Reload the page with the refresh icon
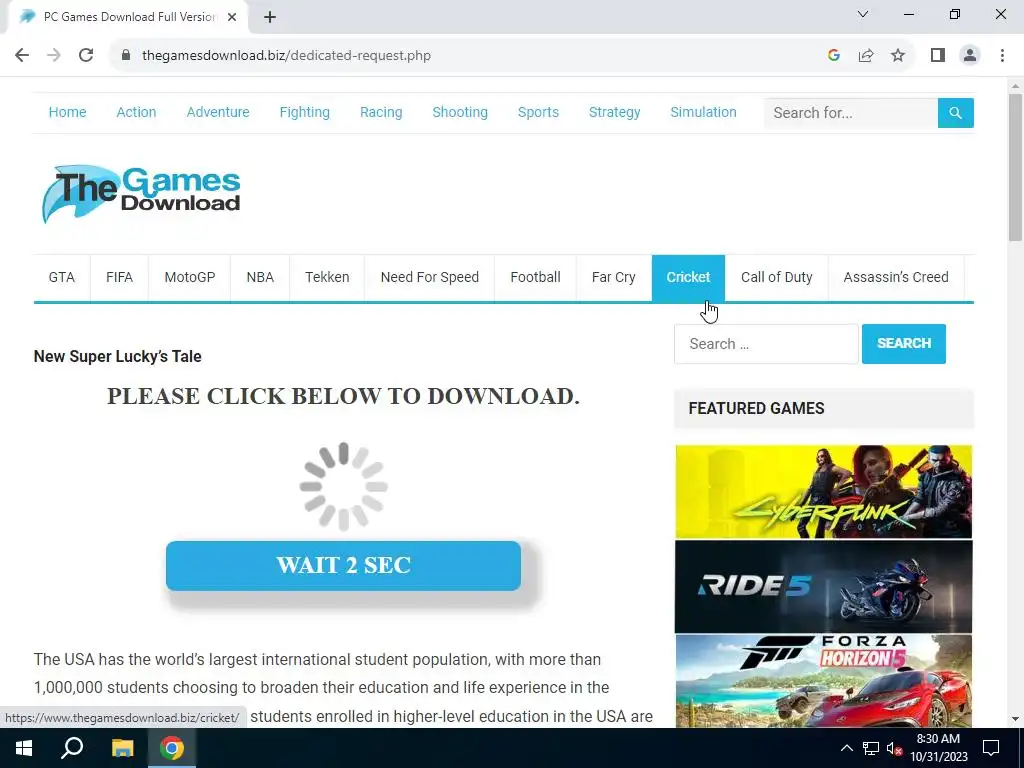 pos(86,56)
